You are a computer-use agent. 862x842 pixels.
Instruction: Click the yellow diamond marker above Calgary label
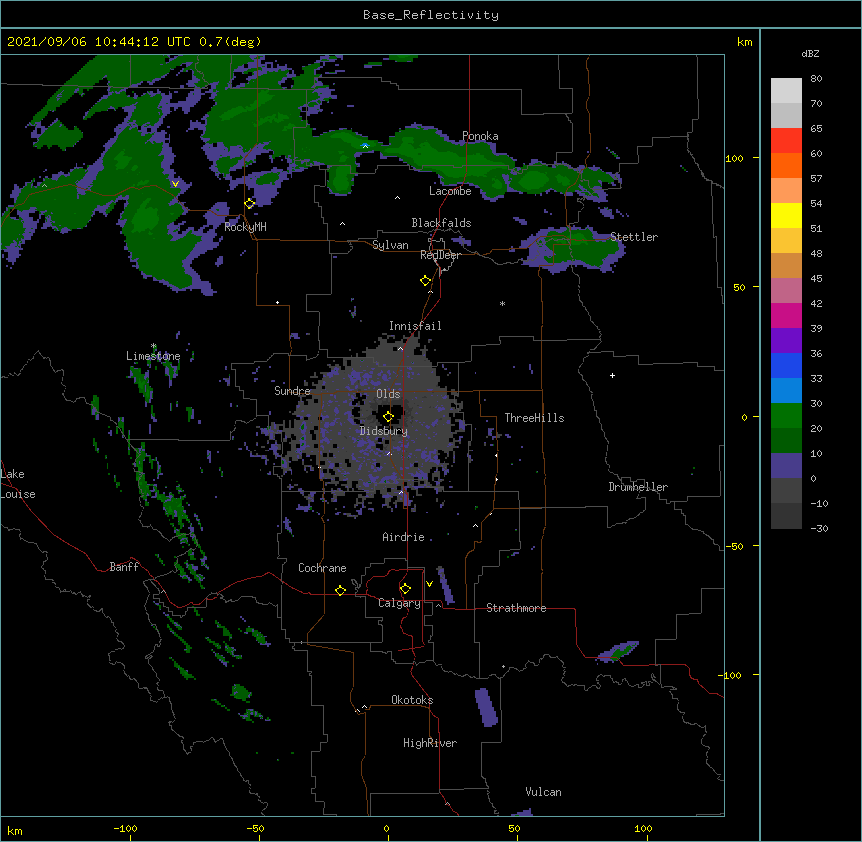tap(405, 589)
